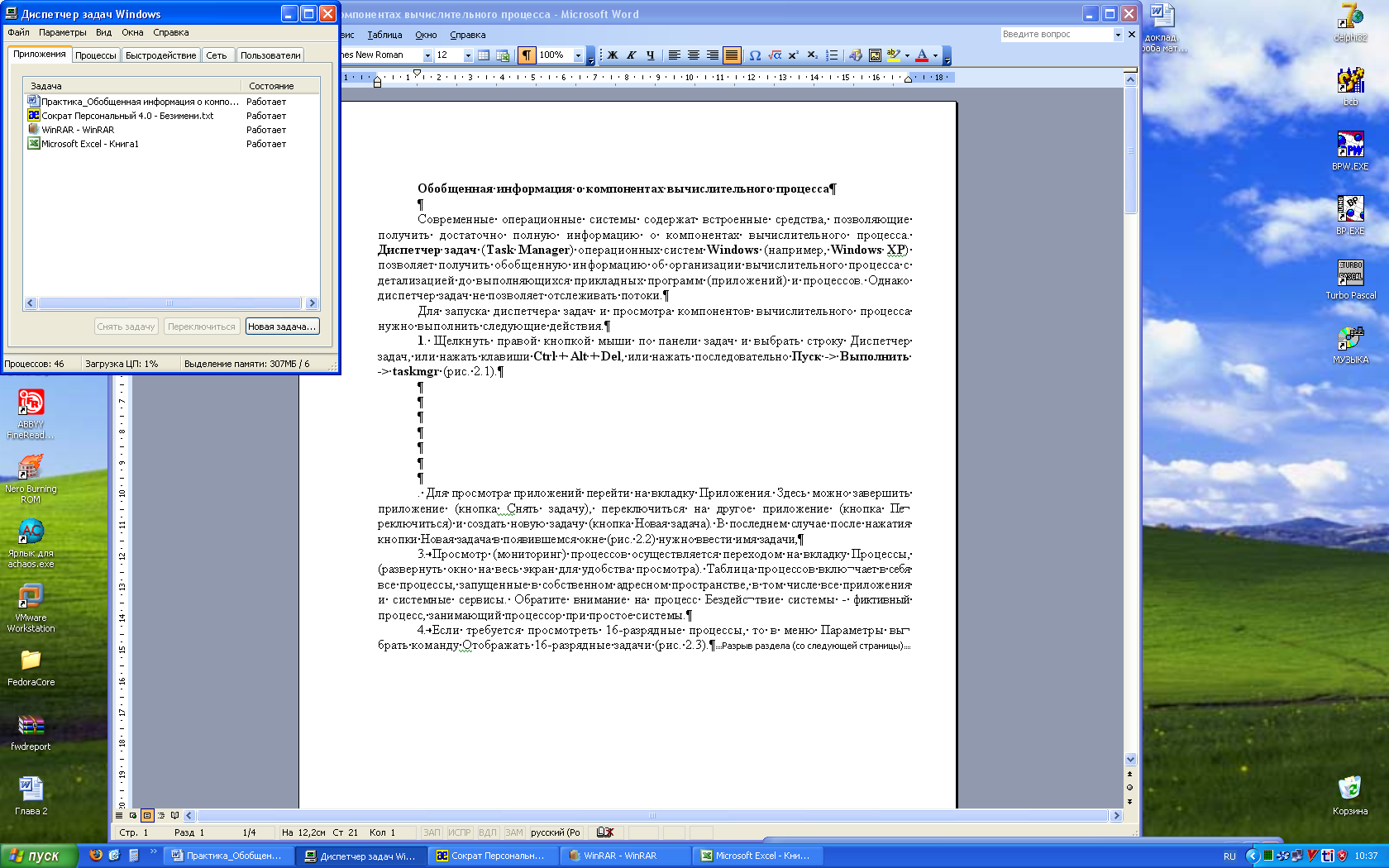
Task: Open the zoom 100% dropdown
Action: 578,55
